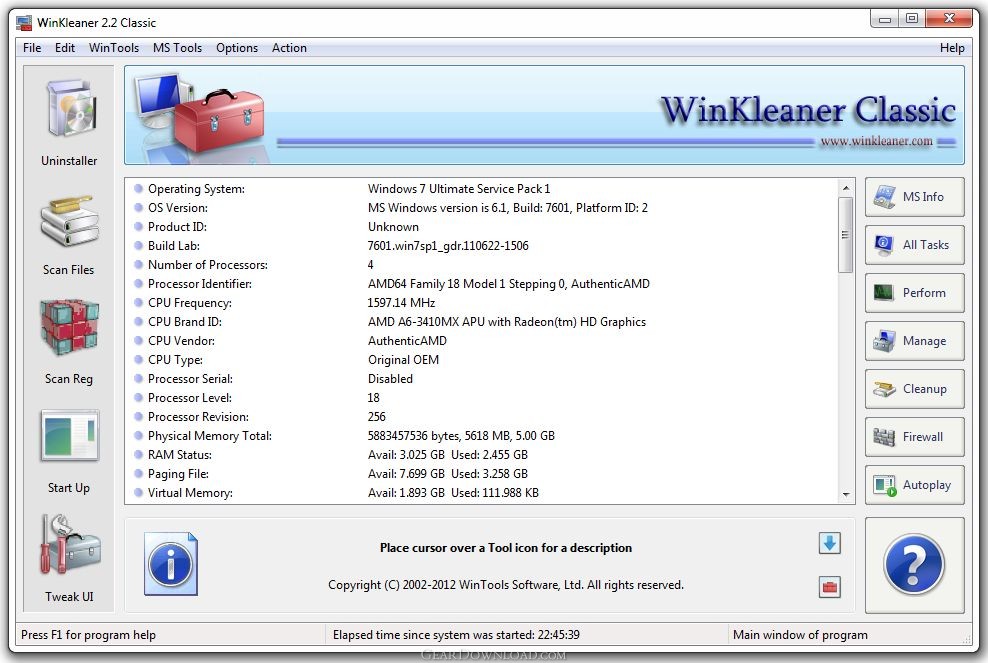This screenshot has height=663, width=988.
Task: Click the MS Info button
Action: pyautogui.click(x=914, y=197)
